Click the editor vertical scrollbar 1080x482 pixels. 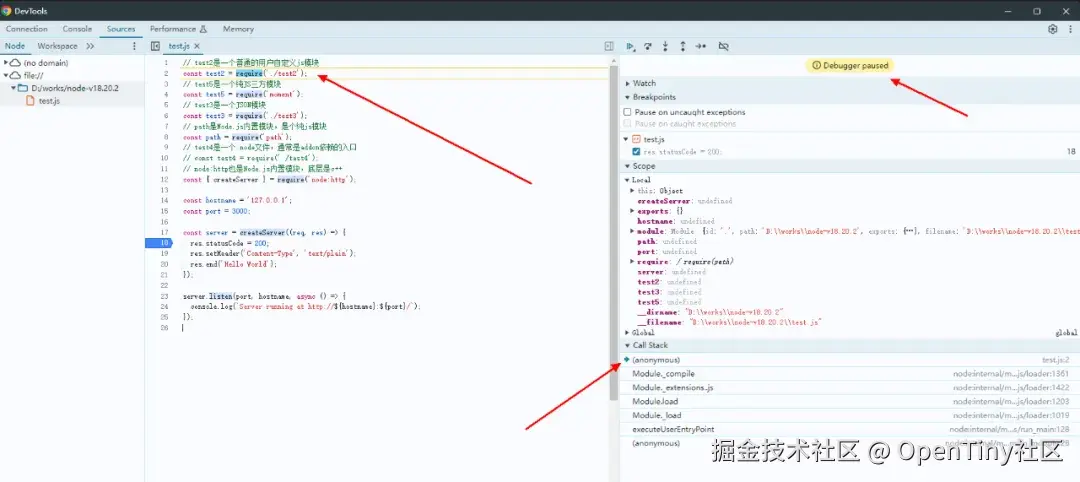pyautogui.click(x=614, y=233)
